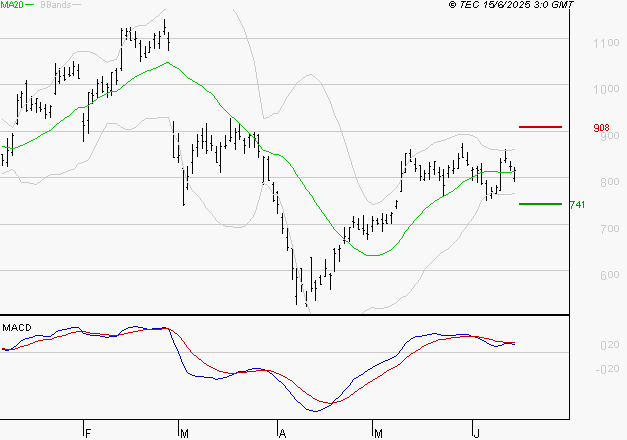Image resolution: width=627 pixels, height=440 pixels.
Task: Click the 1100 price axis label
Action: point(606,44)
